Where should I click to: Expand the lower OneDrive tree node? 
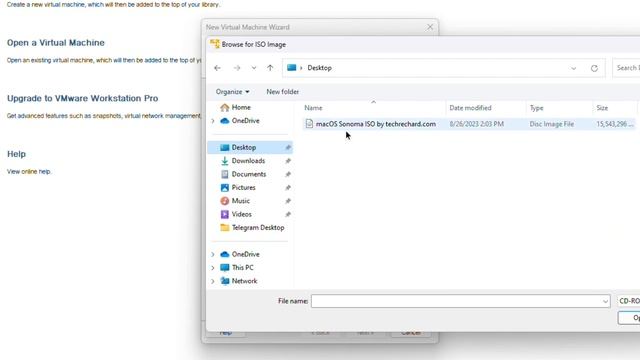(213, 254)
